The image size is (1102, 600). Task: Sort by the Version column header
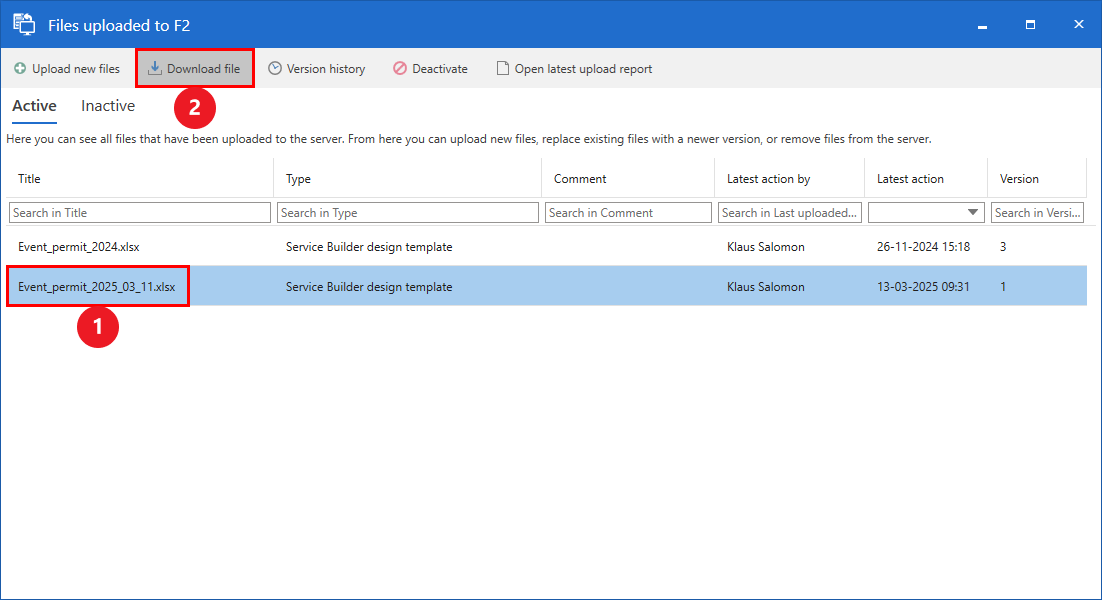click(1019, 179)
